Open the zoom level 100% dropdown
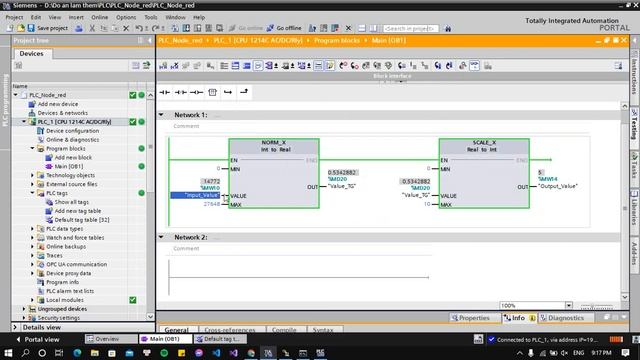 (x=569, y=305)
